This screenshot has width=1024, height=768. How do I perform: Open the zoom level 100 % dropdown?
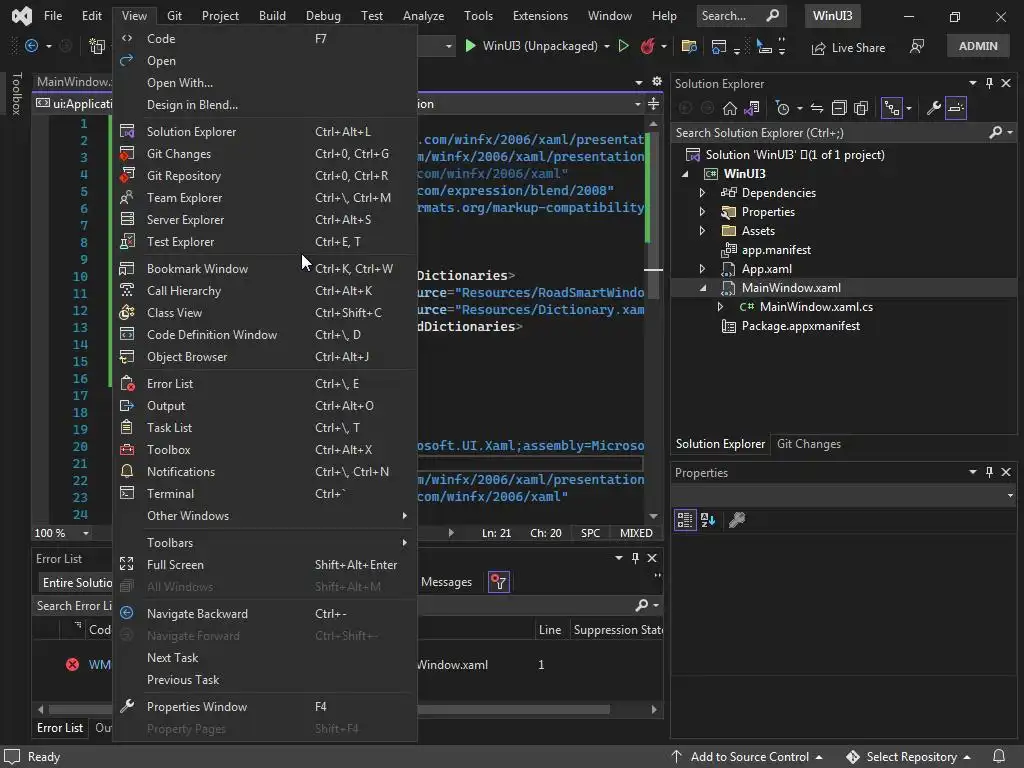tap(86, 534)
